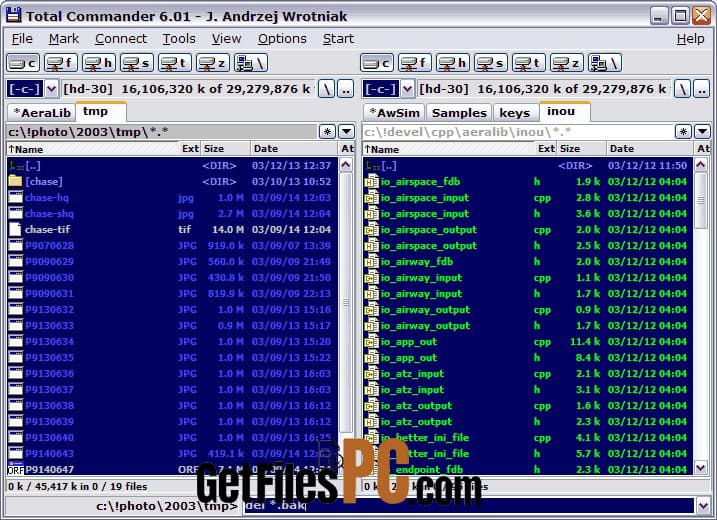717x520 pixels.
Task: Sort right panel by Size column
Action: (x=582, y=149)
